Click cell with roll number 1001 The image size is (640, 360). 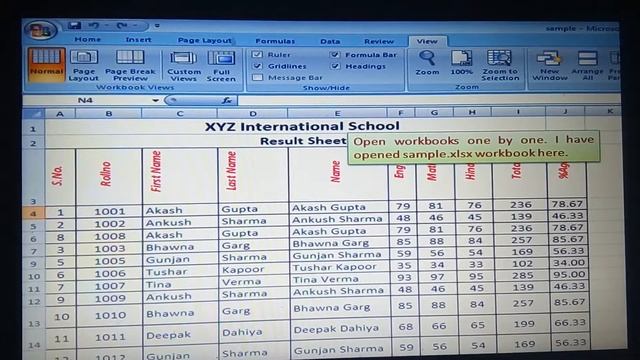tap(109, 211)
